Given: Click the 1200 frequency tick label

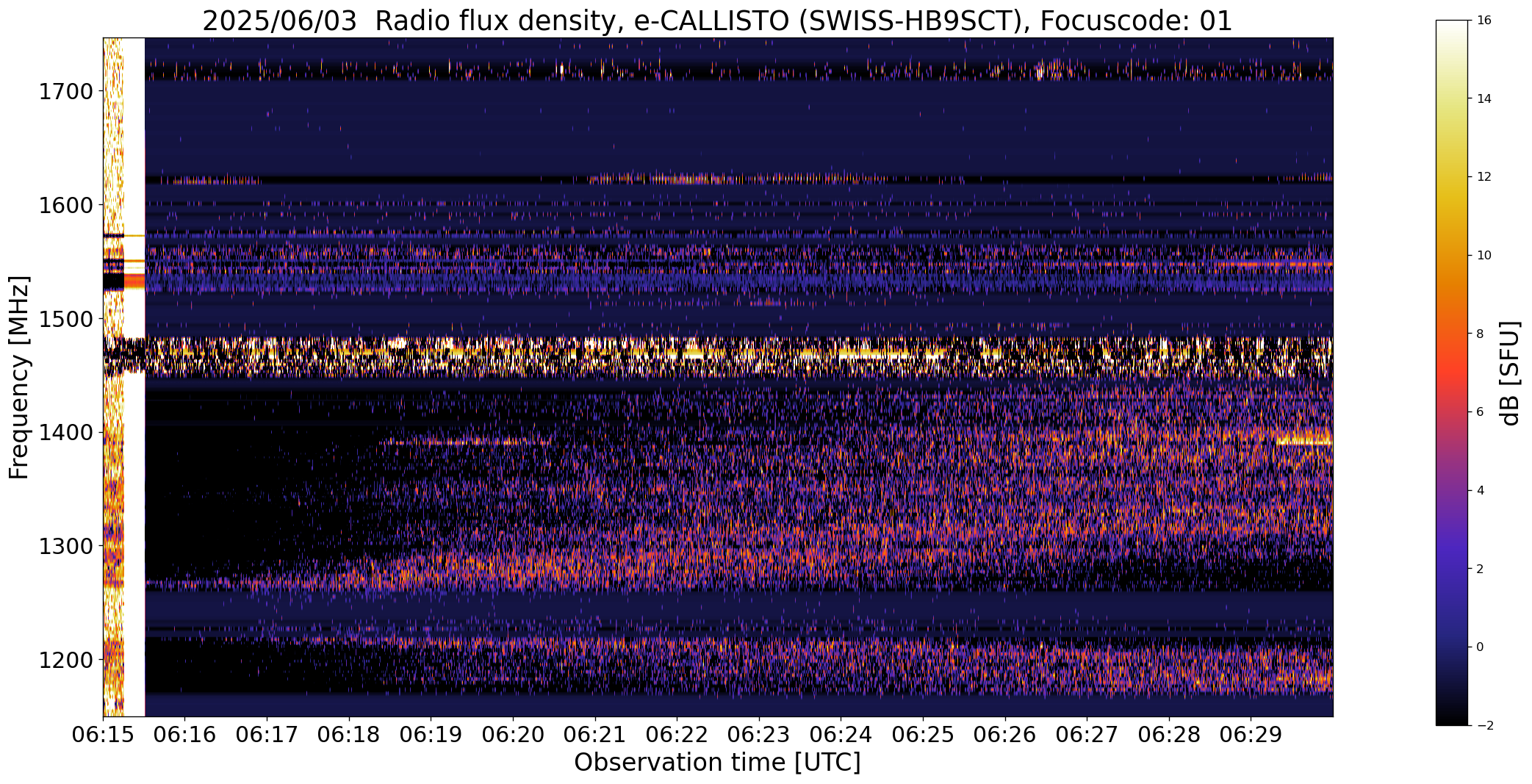Looking at the screenshot, I should click(65, 660).
